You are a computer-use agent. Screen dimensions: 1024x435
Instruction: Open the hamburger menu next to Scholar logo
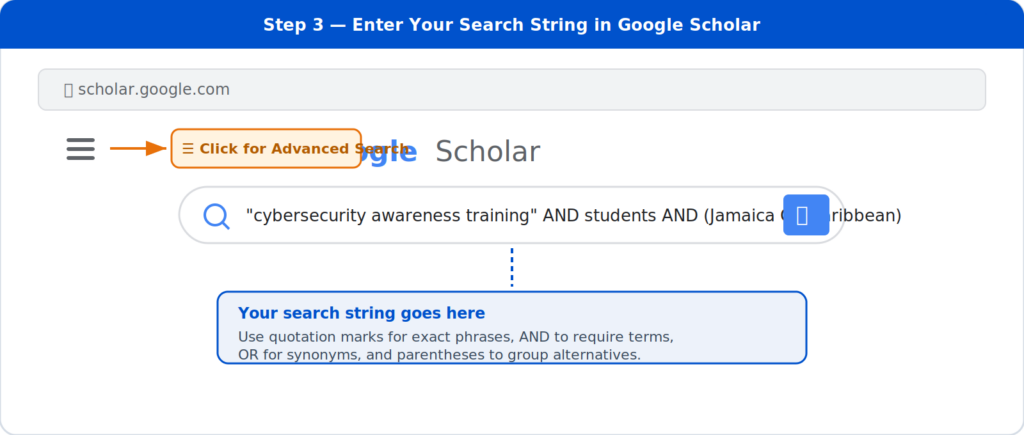click(x=81, y=149)
